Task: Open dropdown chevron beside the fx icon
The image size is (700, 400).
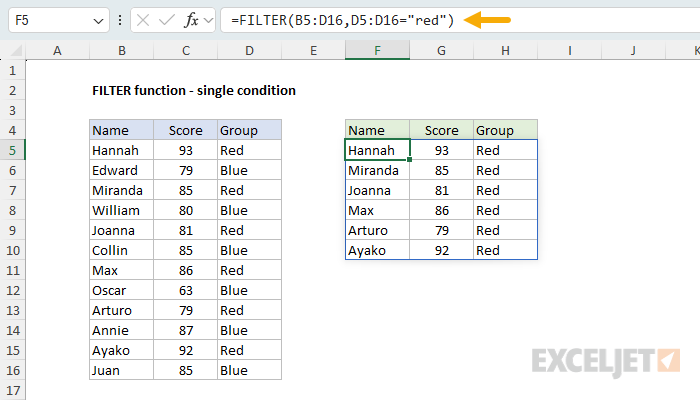Action: coord(208,20)
